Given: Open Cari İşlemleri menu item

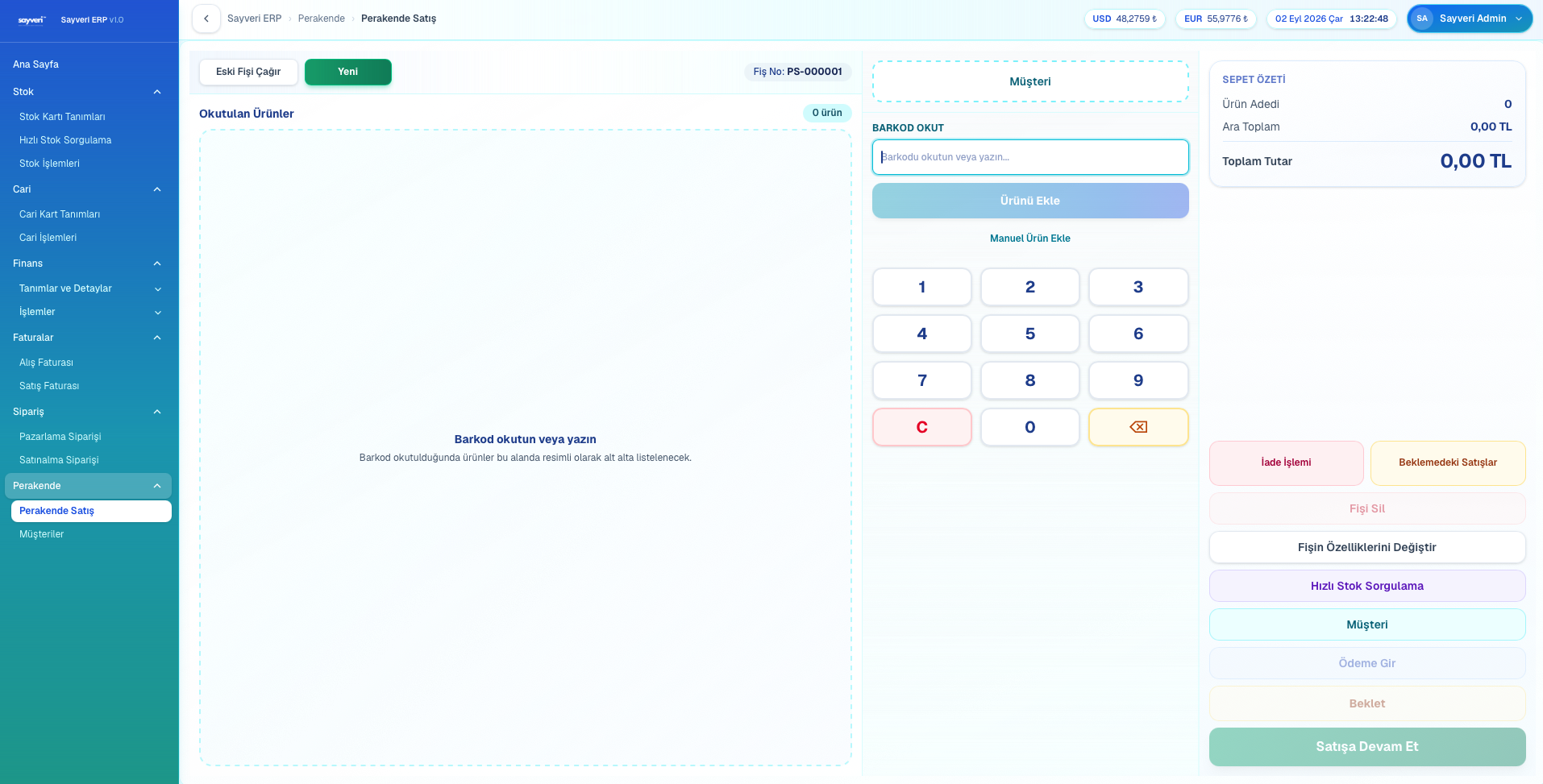Looking at the screenshot, I should (x=91, y=238).
